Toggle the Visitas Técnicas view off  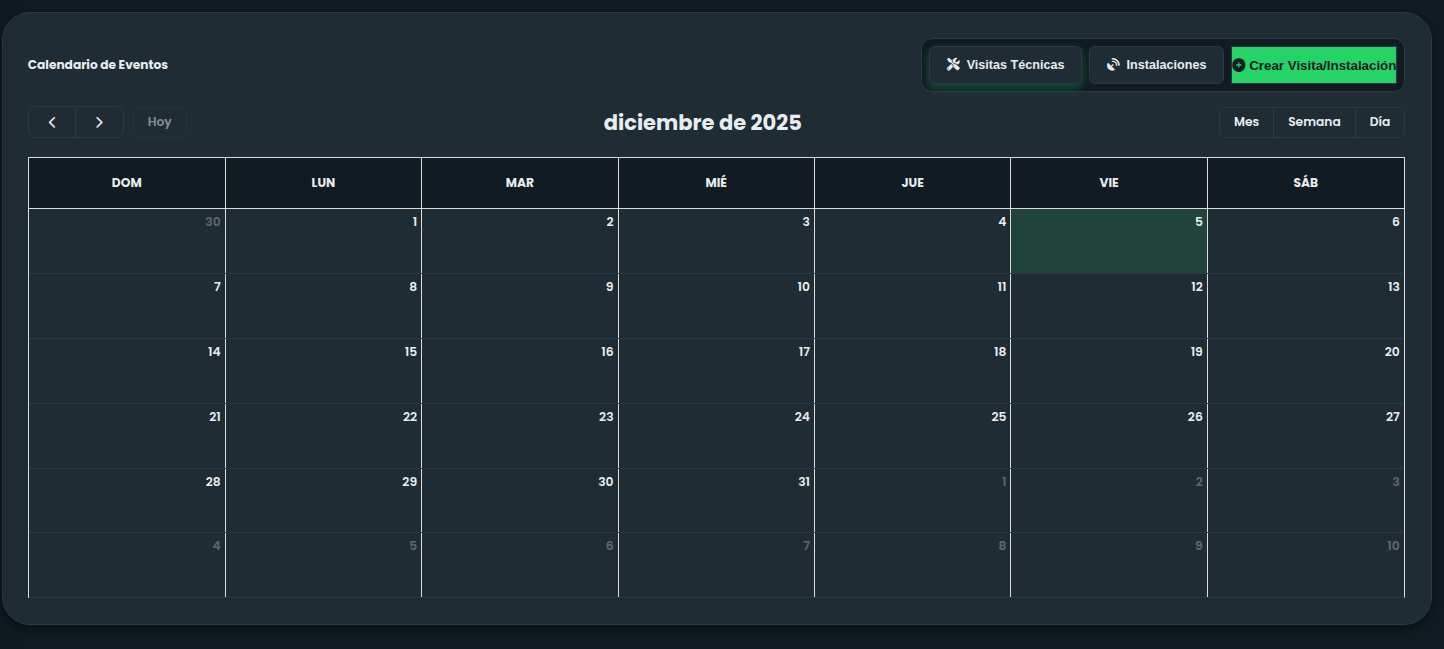pyautogui.click(x=1004, y=64)
